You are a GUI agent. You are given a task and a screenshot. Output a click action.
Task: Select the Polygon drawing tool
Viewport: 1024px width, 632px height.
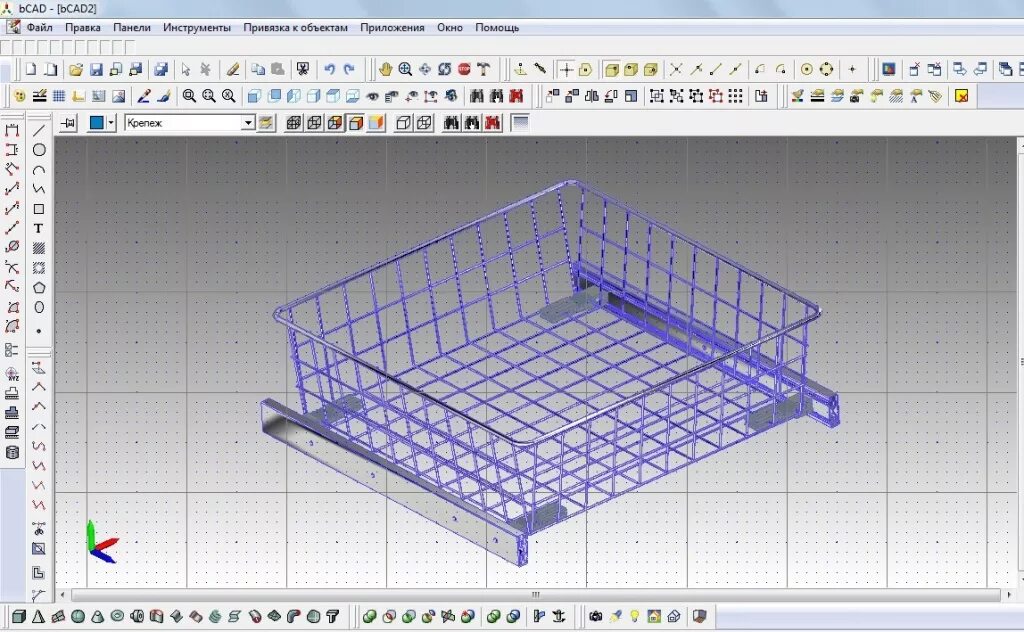pos(39,287)
